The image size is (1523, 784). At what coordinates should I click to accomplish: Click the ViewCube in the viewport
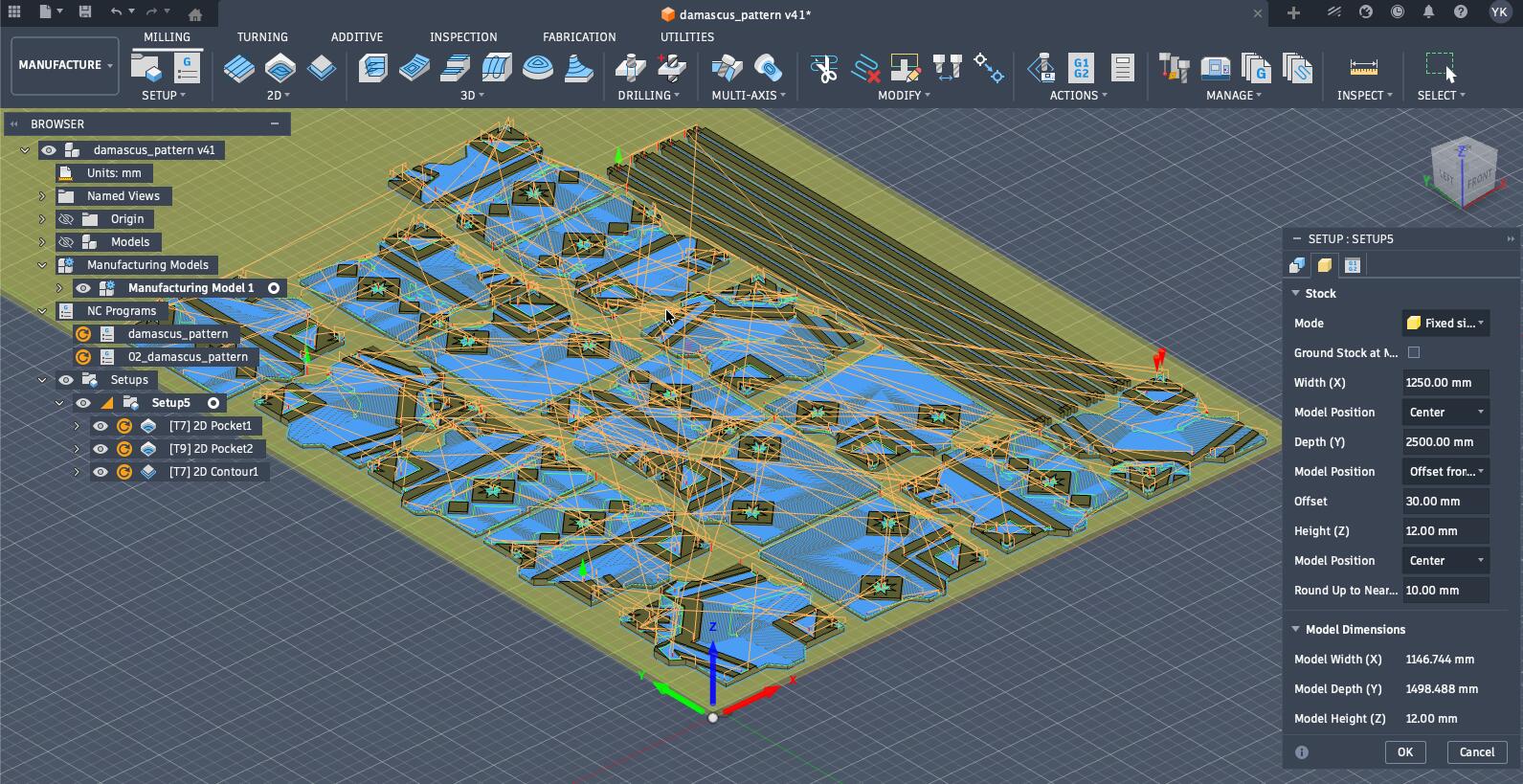click(1463, 172)
